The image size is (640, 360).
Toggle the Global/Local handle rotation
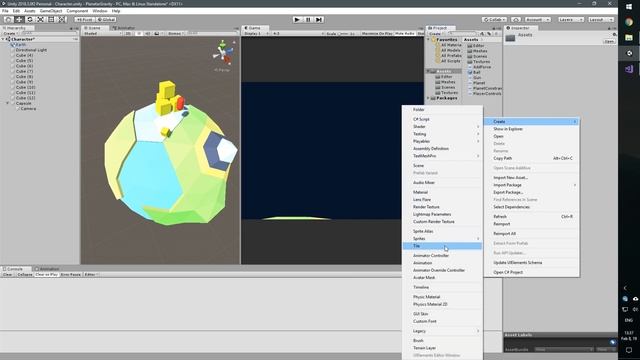pyautogui.click(x=106, y=20)
